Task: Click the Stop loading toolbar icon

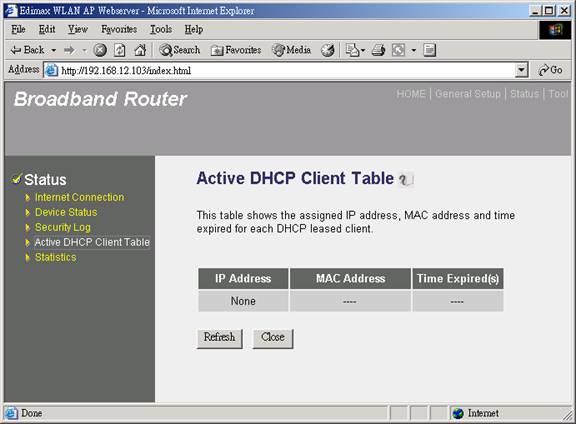Action: [x=100, y=50]
